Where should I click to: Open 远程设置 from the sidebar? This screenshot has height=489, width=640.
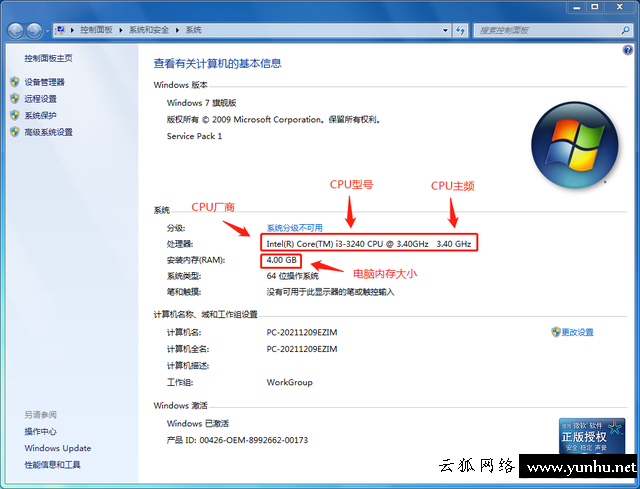[x=40, y=99]
